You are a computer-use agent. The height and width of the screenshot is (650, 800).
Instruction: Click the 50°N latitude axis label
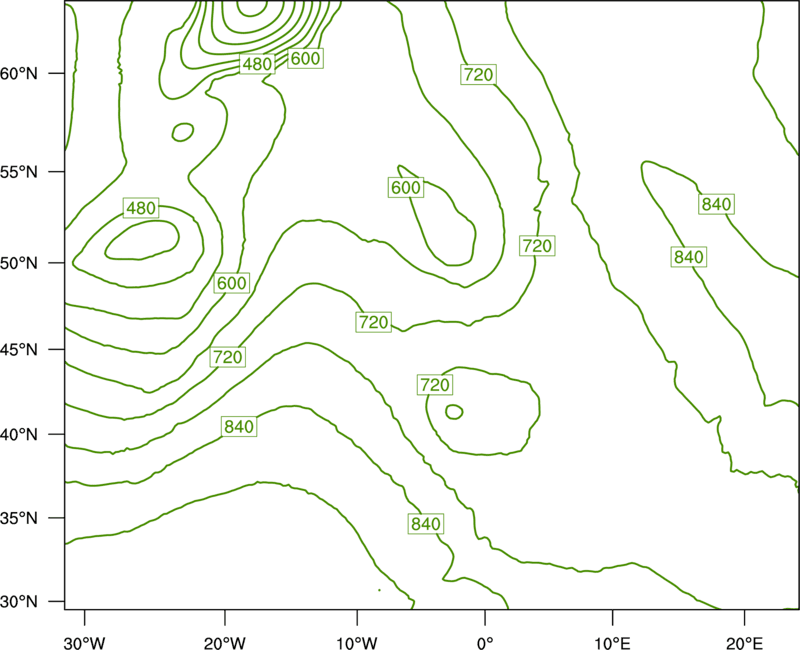[x=19, y=263]
